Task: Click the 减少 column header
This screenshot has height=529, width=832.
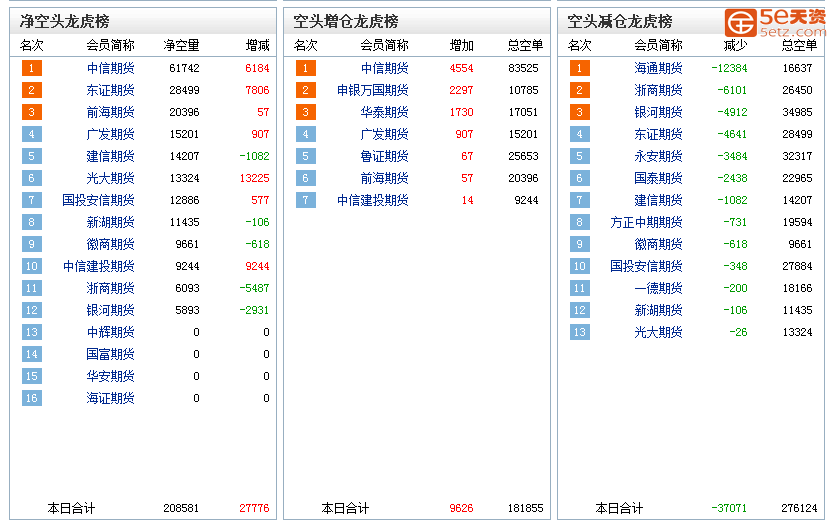Action: (735, 46)
